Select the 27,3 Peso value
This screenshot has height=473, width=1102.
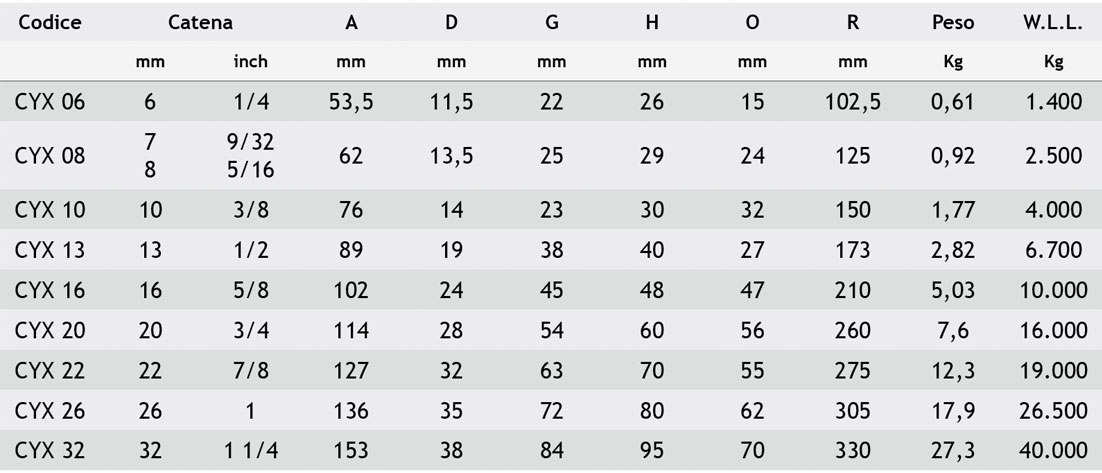click(x=952, y=451)
